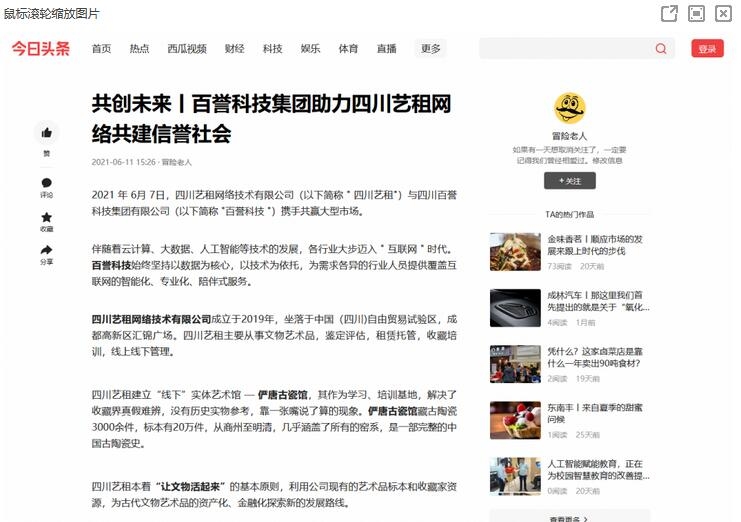Click the 冒险老人 author avatar

[569, 108]
